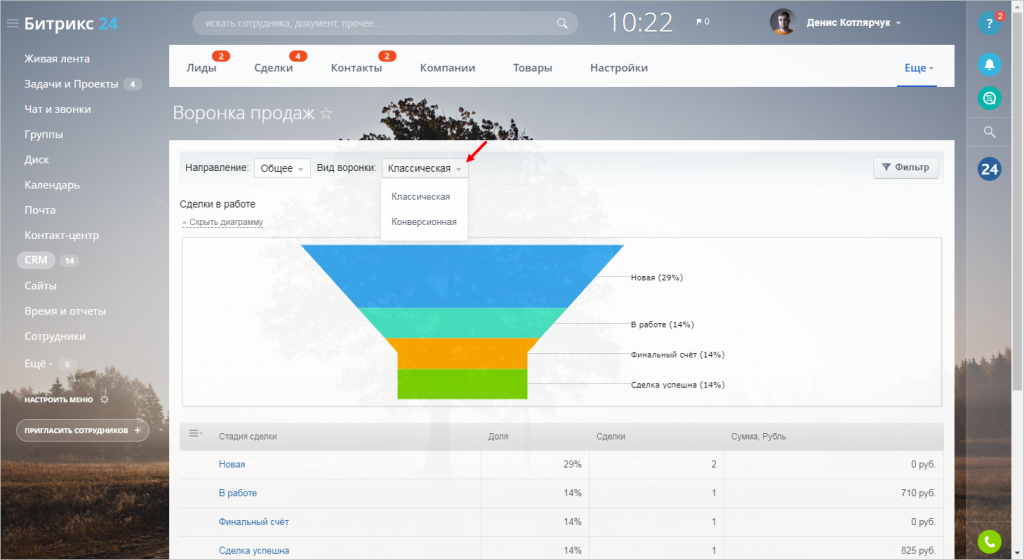Click the teal В работе funnel segment
1024x560 pixels.
[462, 322]
